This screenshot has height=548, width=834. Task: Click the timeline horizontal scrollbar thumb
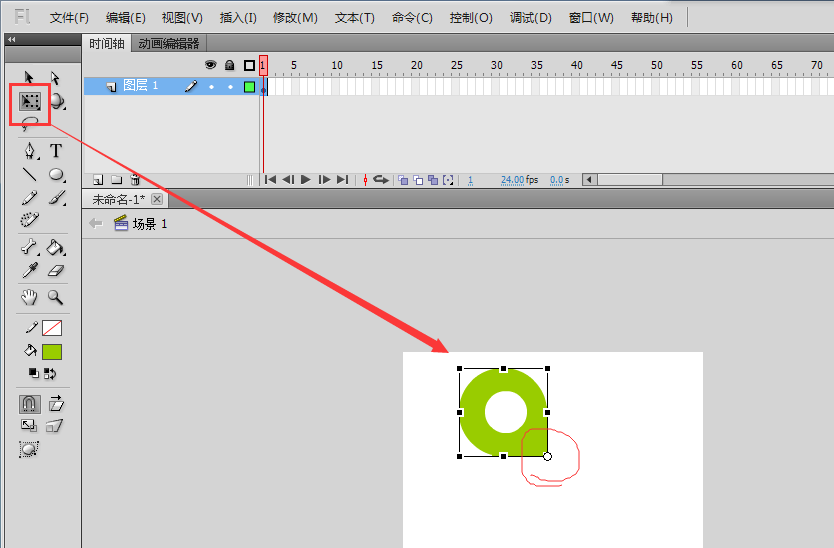pyautogui.click(x=630, y=180)
